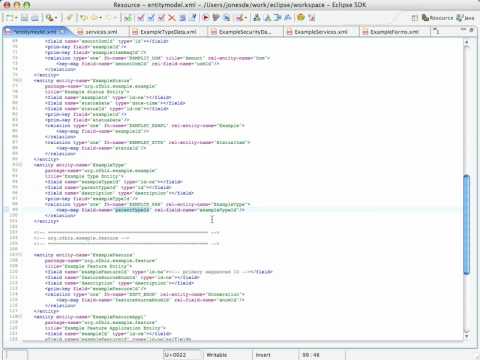The width and height of the screenshot is (480, 360).
Task: Switch to the Resource perspective
Action: click(x=437, y=18)
